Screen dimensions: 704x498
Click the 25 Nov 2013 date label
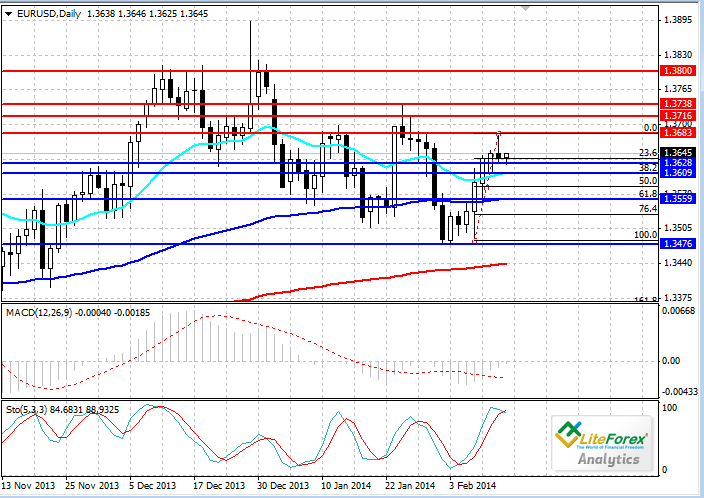tap(92, 486)
